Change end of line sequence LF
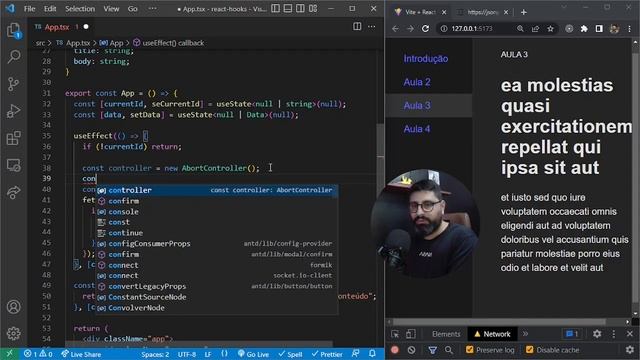Viewport: 640px width, 360px height. pos(208,354)
